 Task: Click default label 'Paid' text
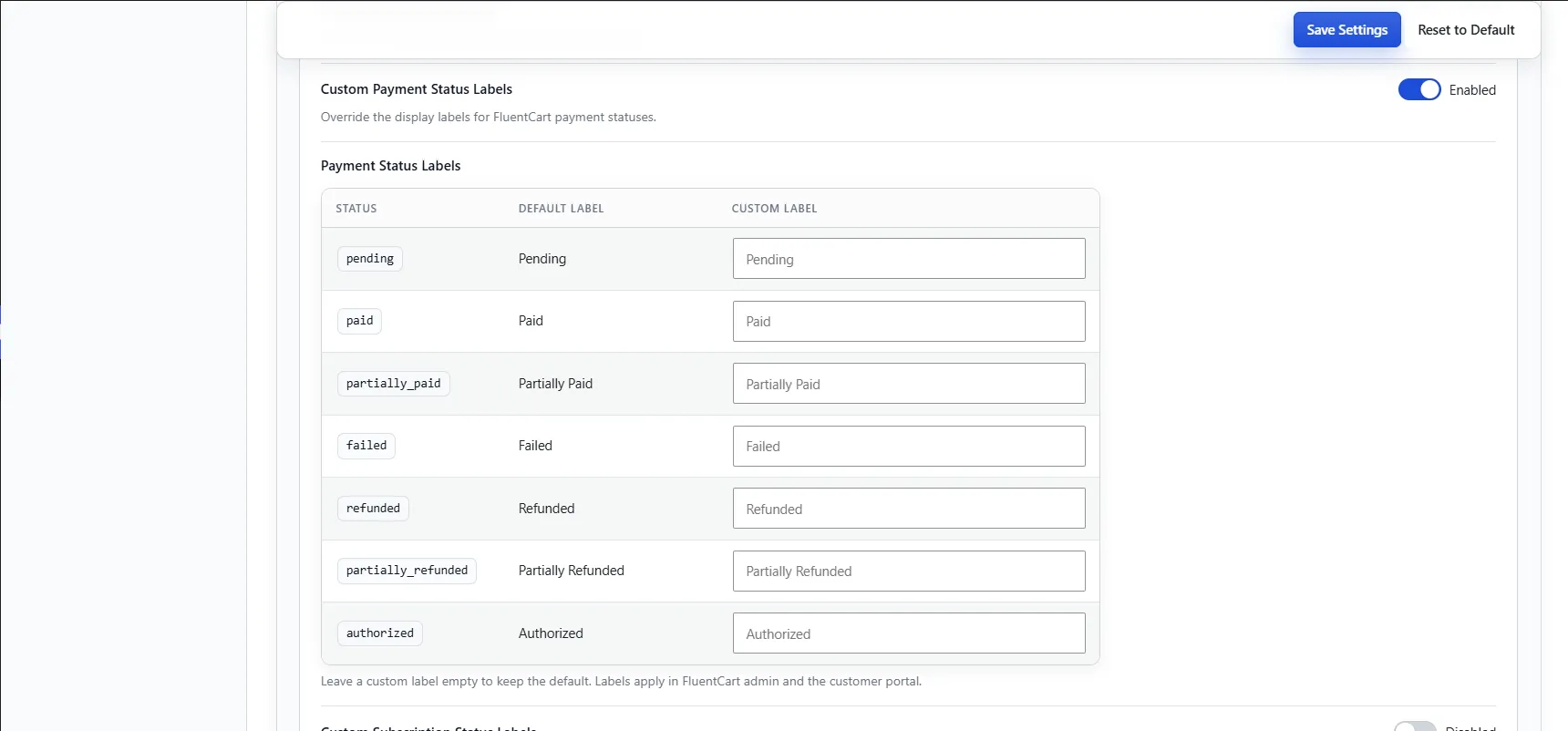pyautogui.click(x=531, y=321)
